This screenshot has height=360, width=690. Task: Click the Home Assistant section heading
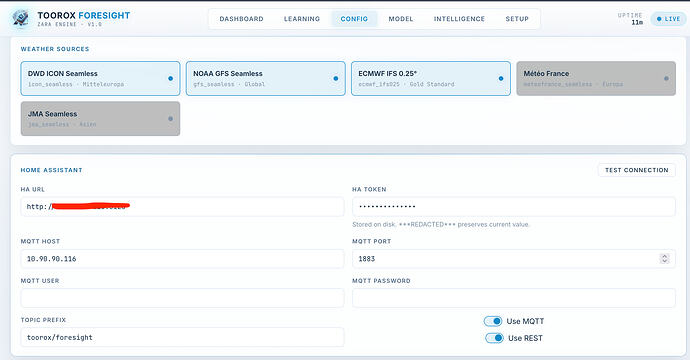(51, 170)
